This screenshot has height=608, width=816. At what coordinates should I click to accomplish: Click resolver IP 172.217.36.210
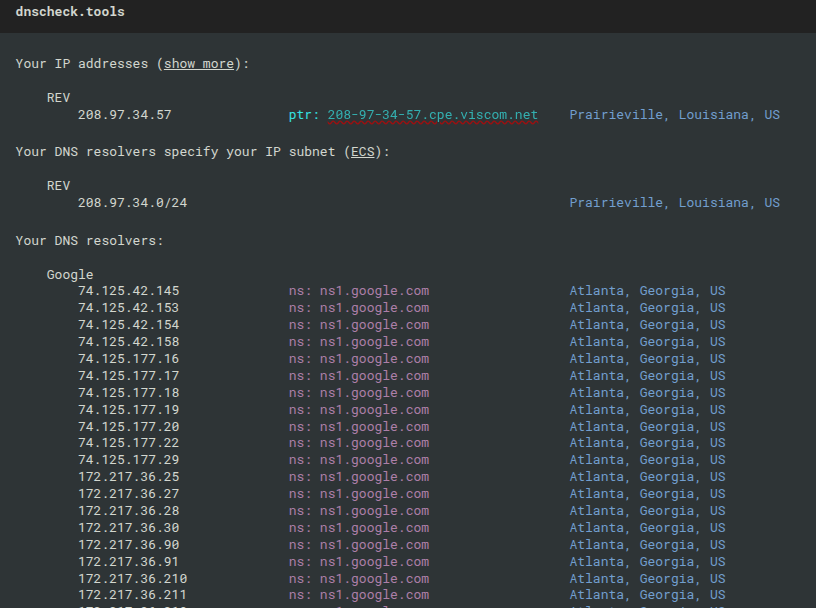[133, 578]
